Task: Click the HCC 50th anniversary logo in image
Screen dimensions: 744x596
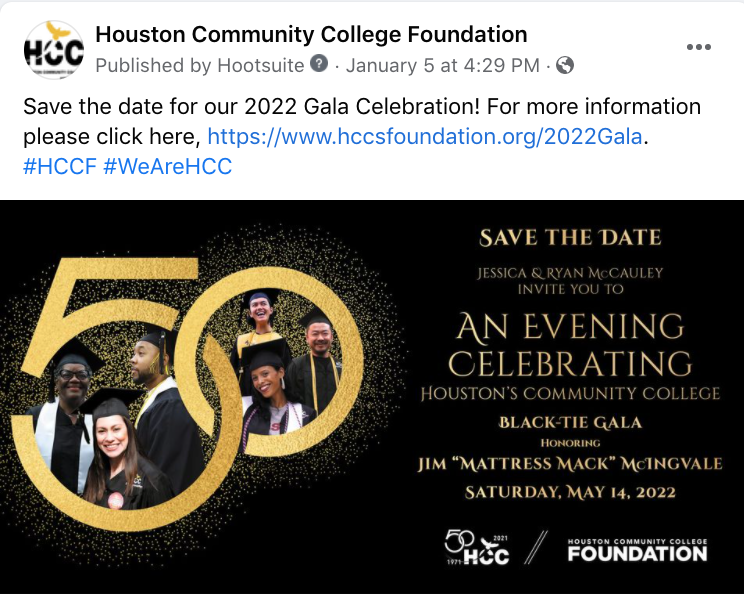Action: (x=477, y=548)
